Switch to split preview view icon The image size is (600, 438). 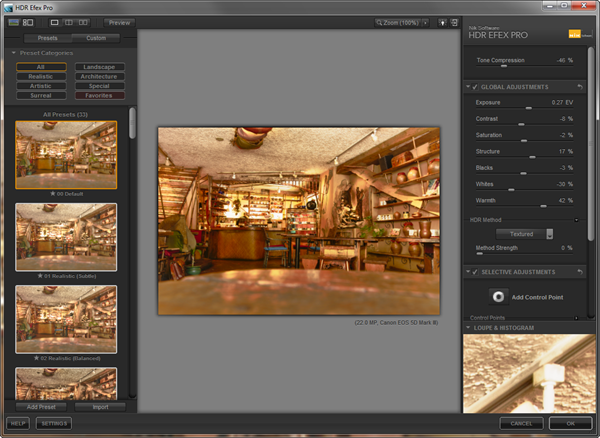[70, 21]
